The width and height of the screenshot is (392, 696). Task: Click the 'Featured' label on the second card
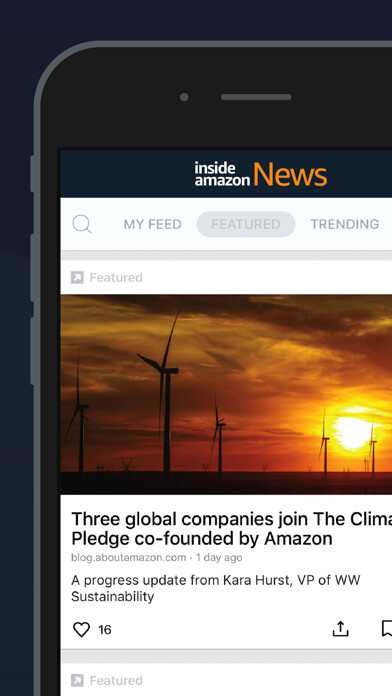pos(116,680)
